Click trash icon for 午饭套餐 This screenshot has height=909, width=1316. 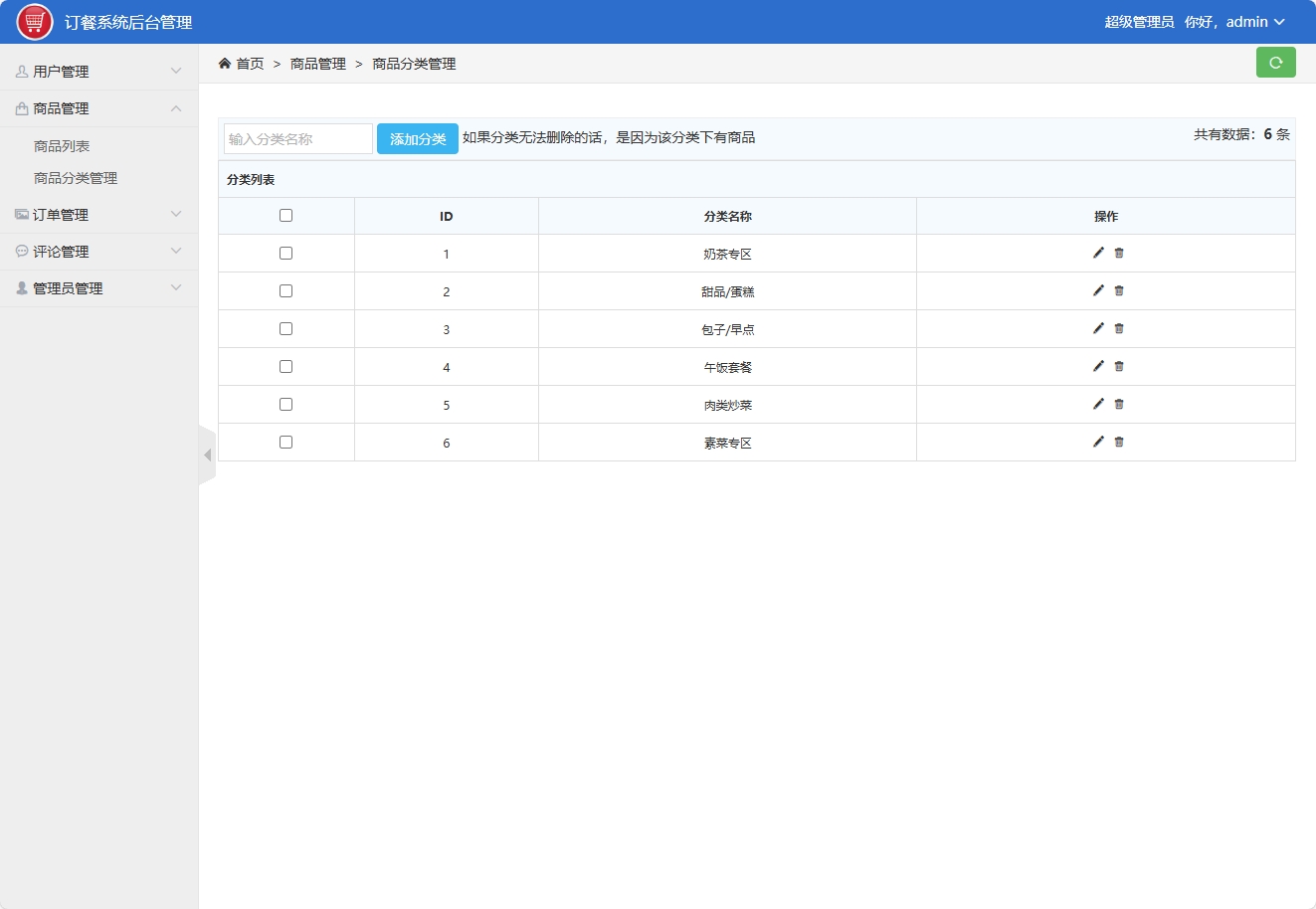pyautogui.click(x=1119, y=366)
